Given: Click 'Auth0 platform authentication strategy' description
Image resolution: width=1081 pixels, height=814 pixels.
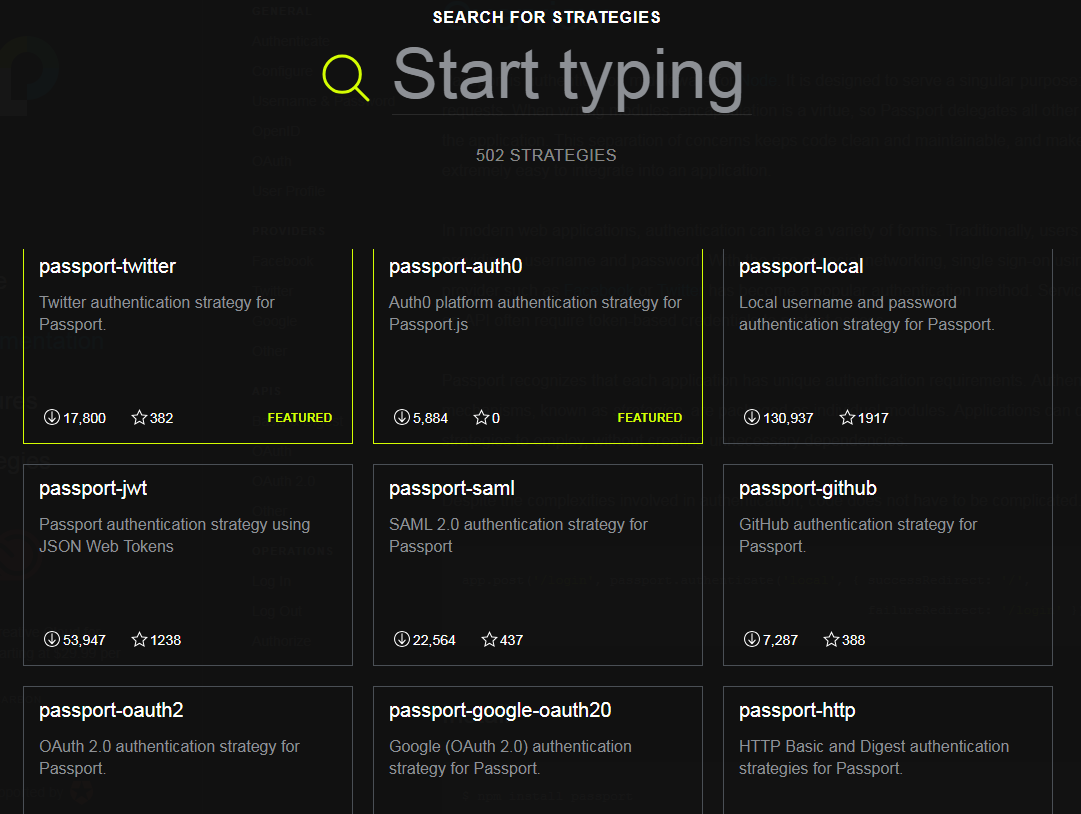Looking at the screenshot, I should pos(535,313).
